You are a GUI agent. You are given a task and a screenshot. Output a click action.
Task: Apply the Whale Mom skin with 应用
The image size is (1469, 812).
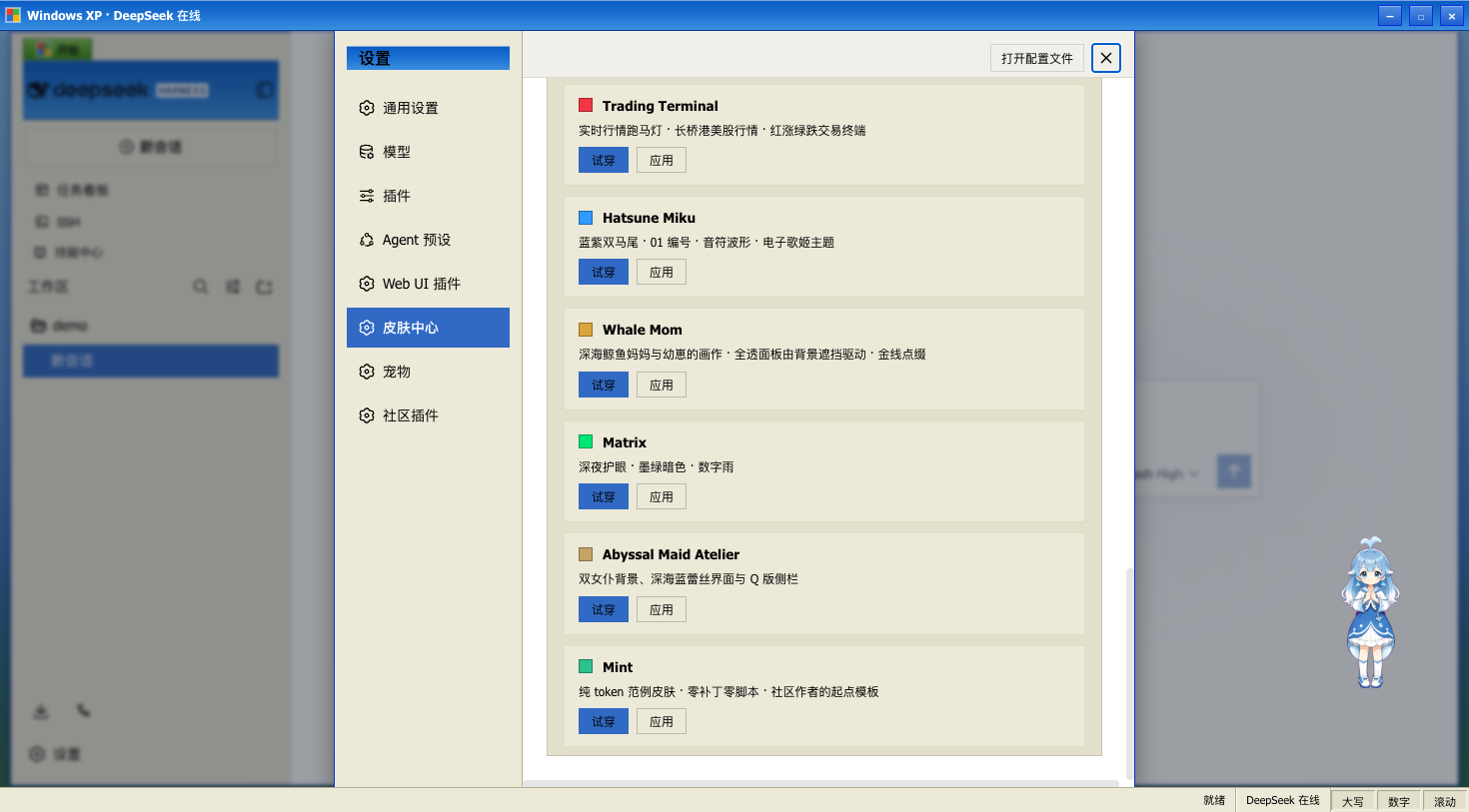pos(662,385)
